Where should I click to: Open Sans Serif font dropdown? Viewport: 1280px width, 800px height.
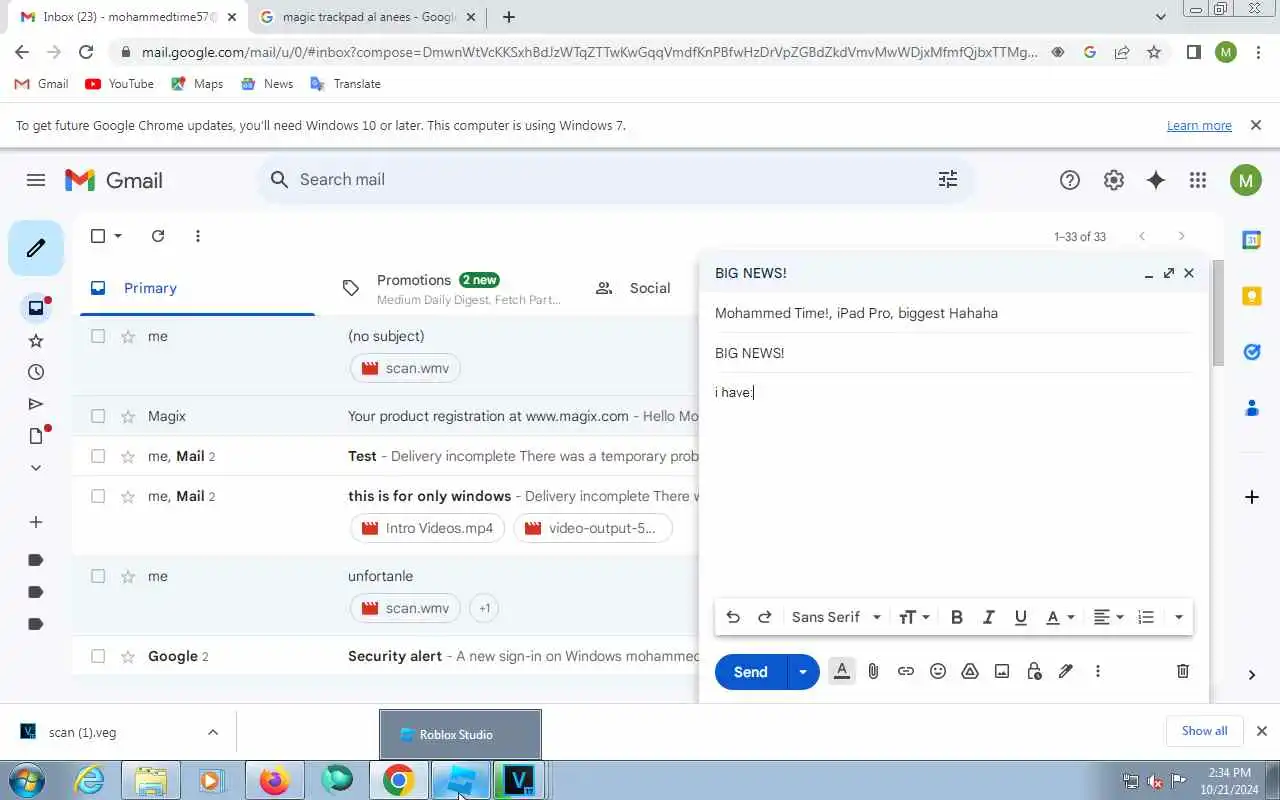836,617
